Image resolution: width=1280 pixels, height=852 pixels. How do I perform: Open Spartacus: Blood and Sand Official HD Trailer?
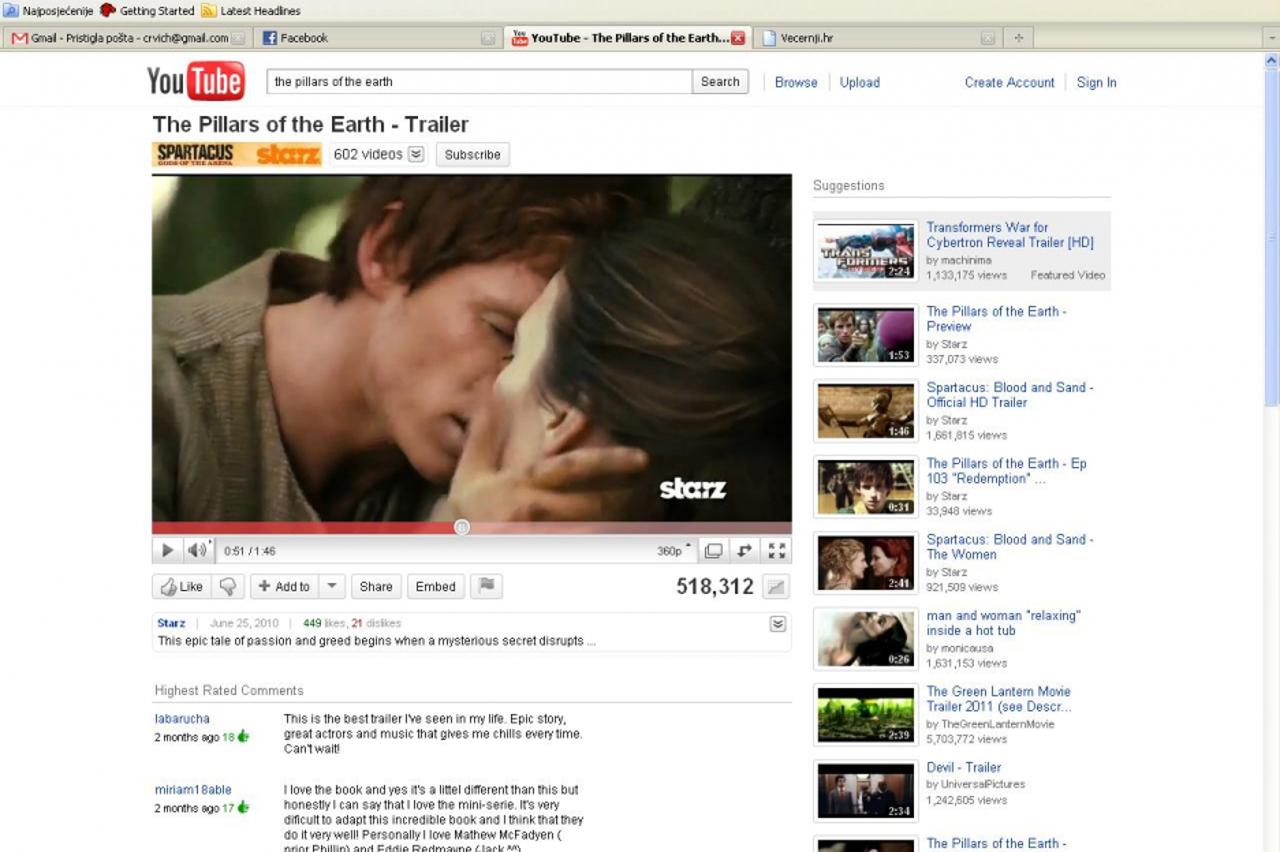click(x=1010, y=395)
